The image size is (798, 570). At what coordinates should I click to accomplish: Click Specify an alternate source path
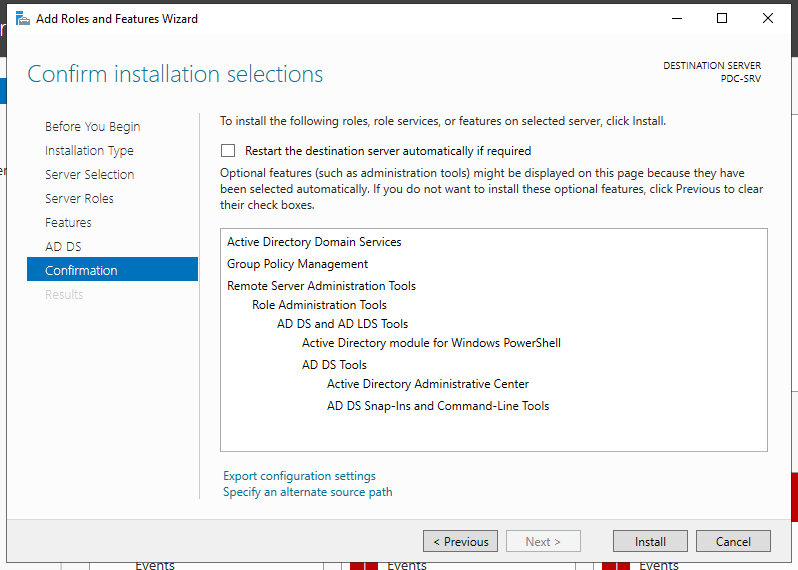click(x=308, y=492)
